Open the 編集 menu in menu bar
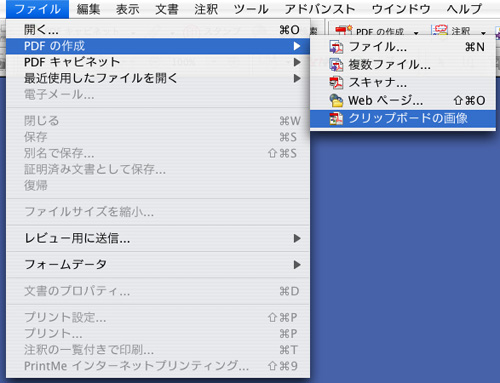 tap(88, 9)
